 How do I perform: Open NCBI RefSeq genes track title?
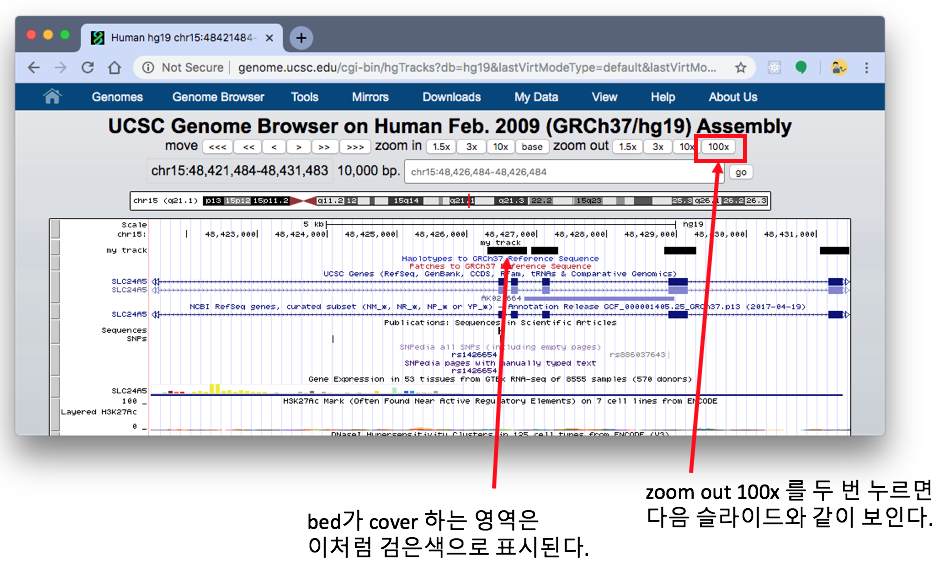(x=497, y=307)
